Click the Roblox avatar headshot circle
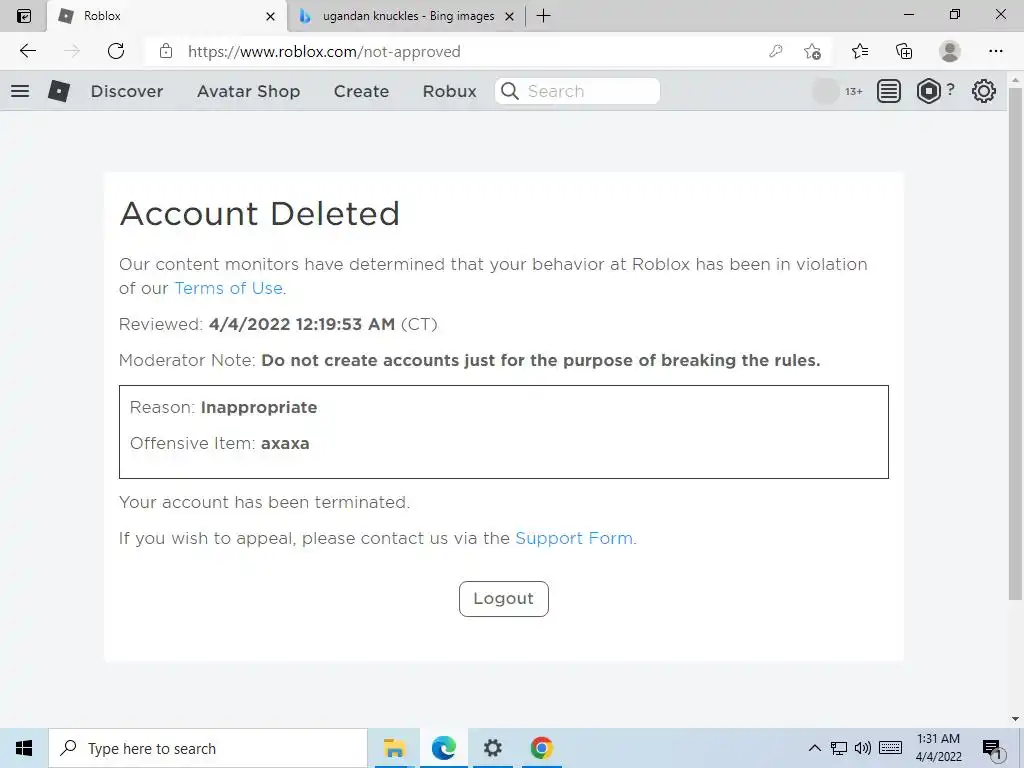 point(825,91)
